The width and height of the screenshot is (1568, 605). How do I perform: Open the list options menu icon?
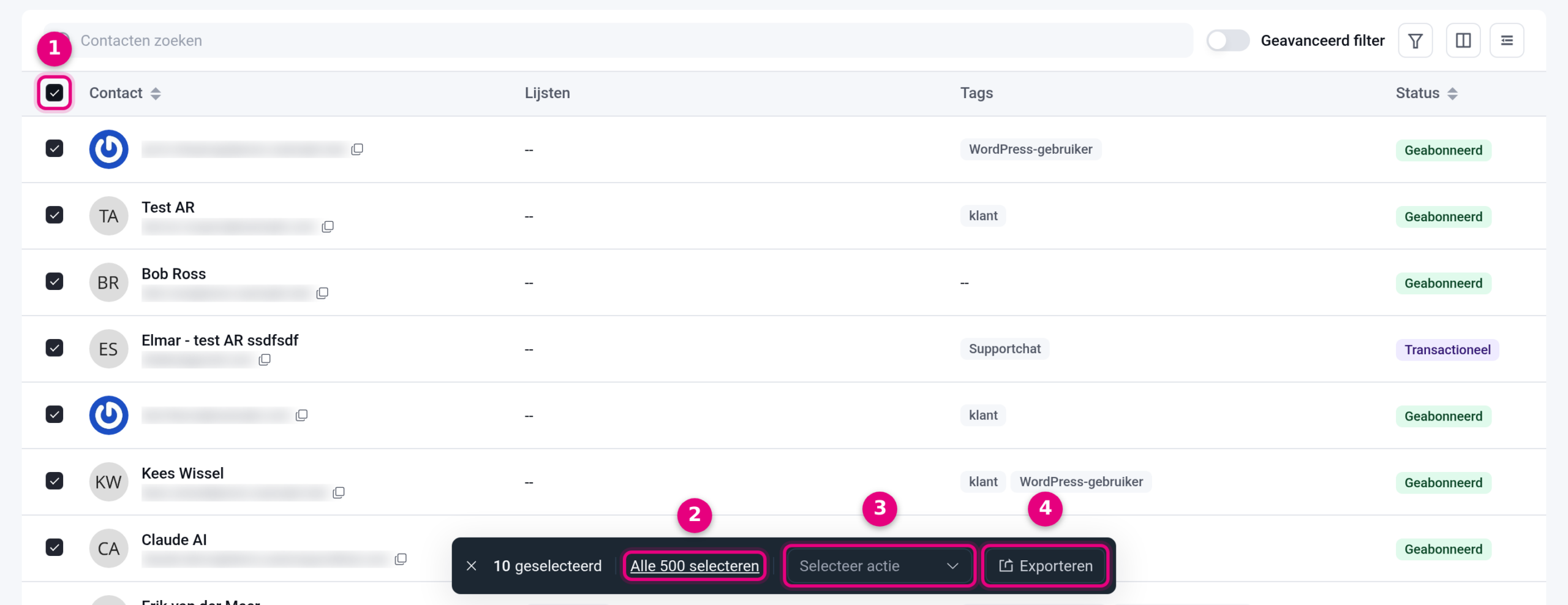(1507, 40)
